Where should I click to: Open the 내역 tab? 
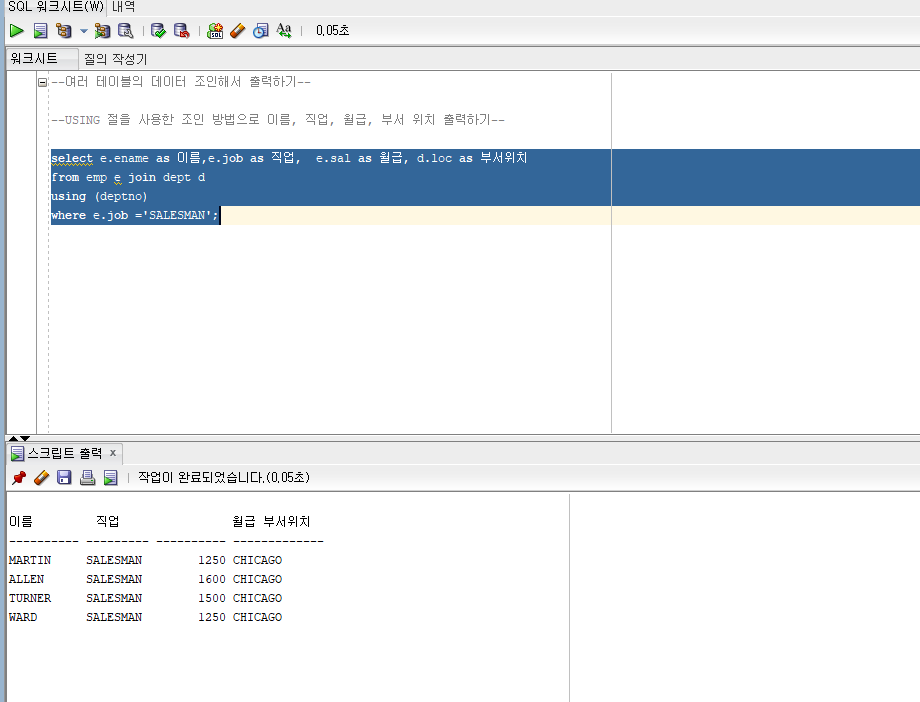(x=123, y=6)
